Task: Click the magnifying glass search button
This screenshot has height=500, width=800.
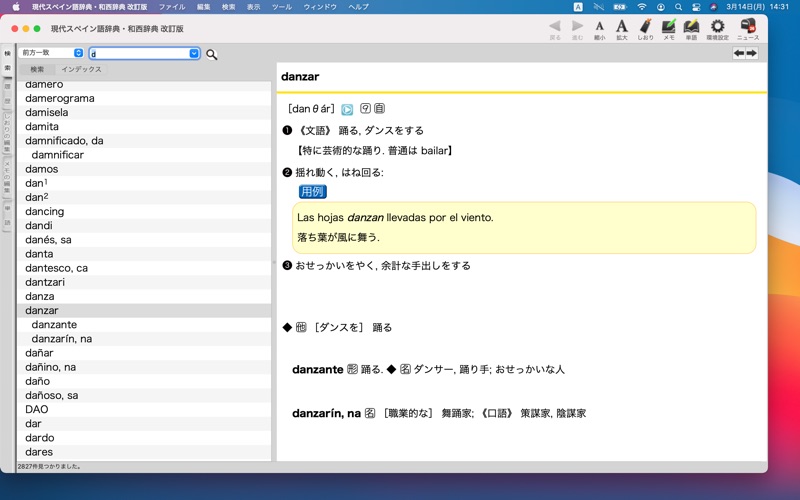Action: [212, 54]
